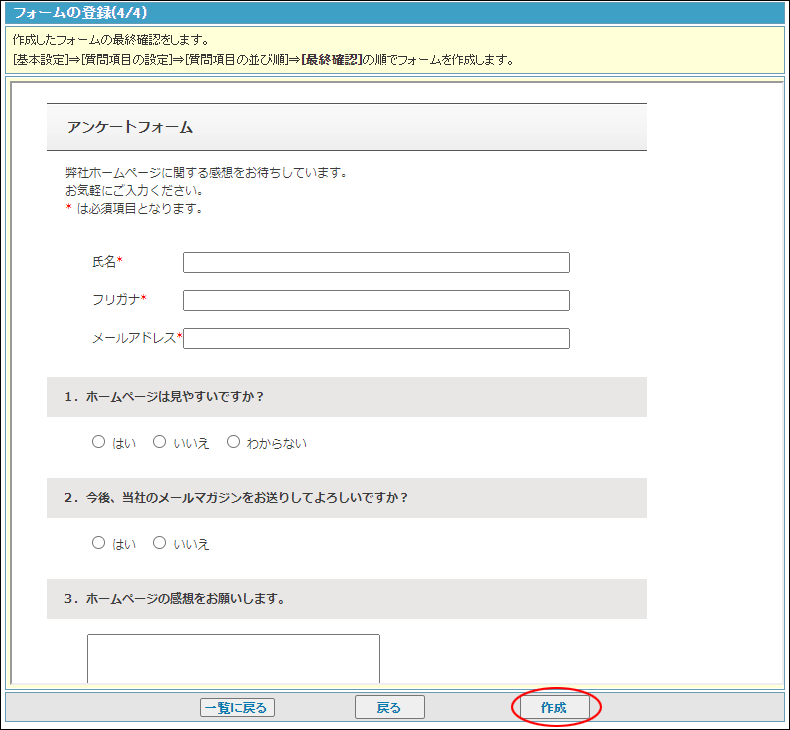Select the わからない radio option

tap(234, 442)
